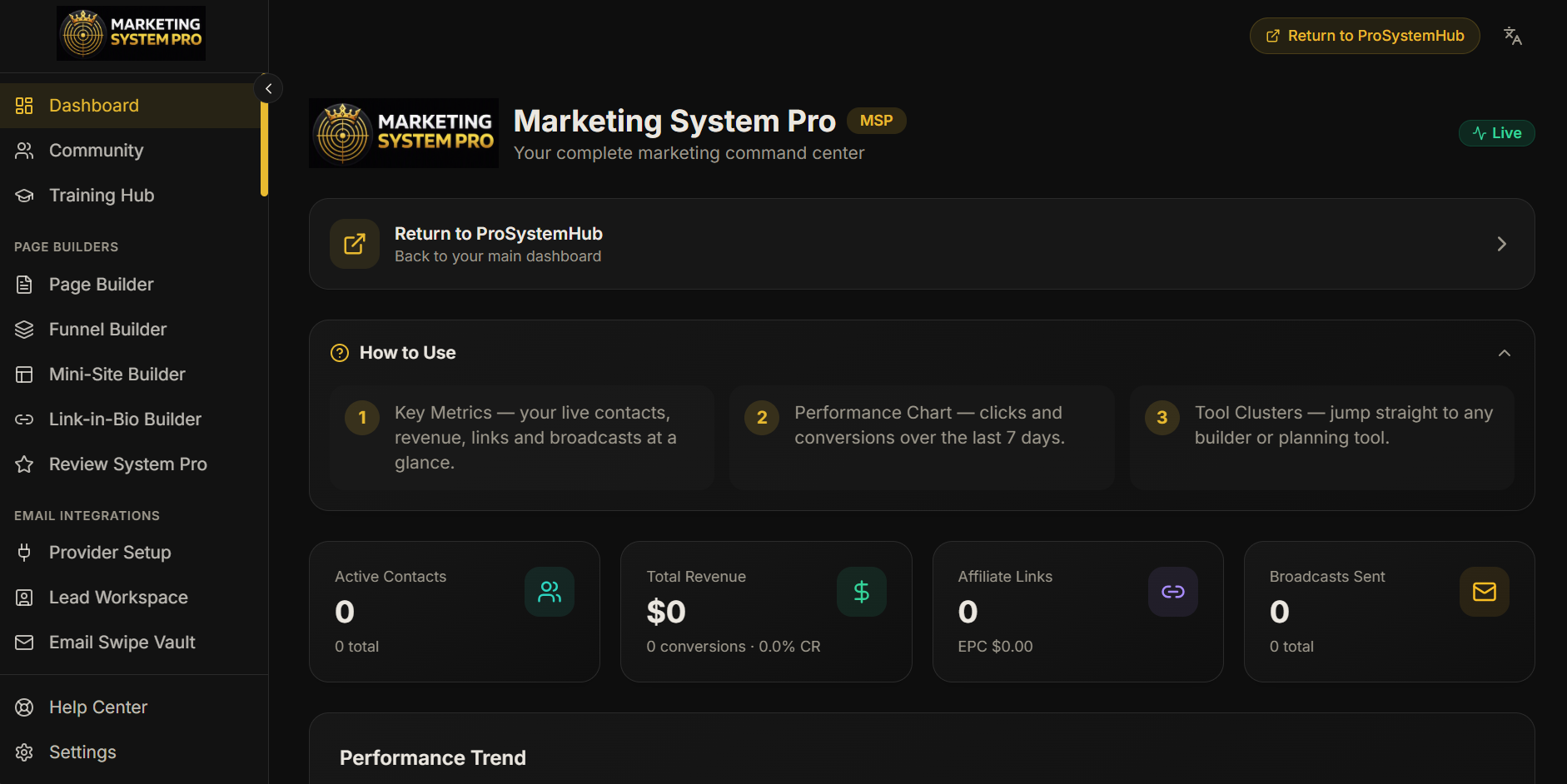Click the sidebar Marketing System Pro logo
This screenshot has height=784, width=1567.
(x=131, y=33)
